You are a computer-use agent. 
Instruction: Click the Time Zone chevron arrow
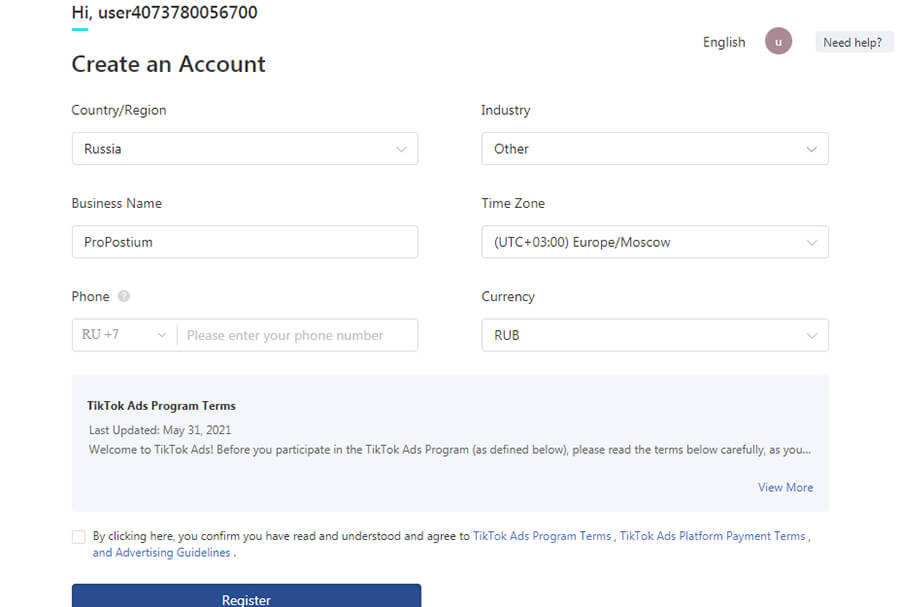811,242
